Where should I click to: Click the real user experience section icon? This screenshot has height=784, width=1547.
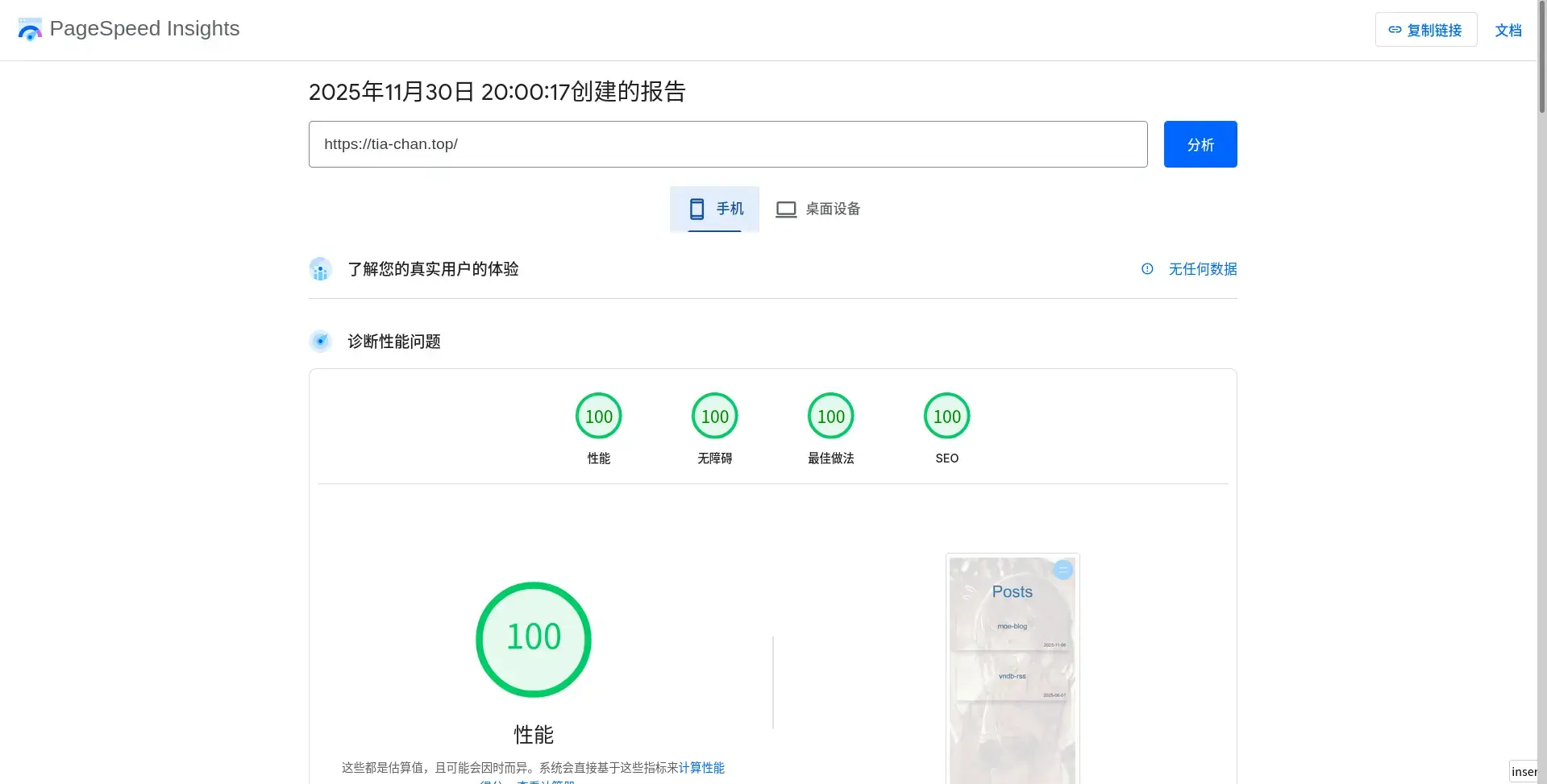point(320,269)
